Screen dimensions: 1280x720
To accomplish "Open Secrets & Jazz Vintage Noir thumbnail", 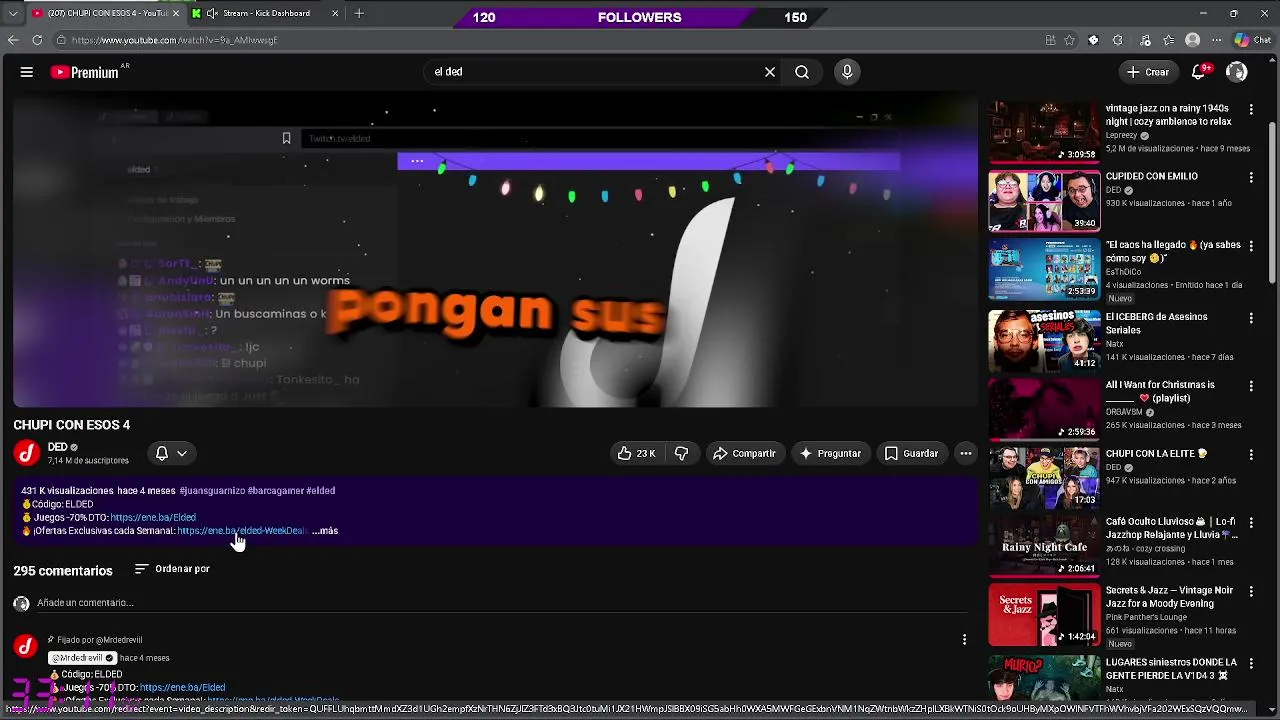I will tap(1044, 615).
